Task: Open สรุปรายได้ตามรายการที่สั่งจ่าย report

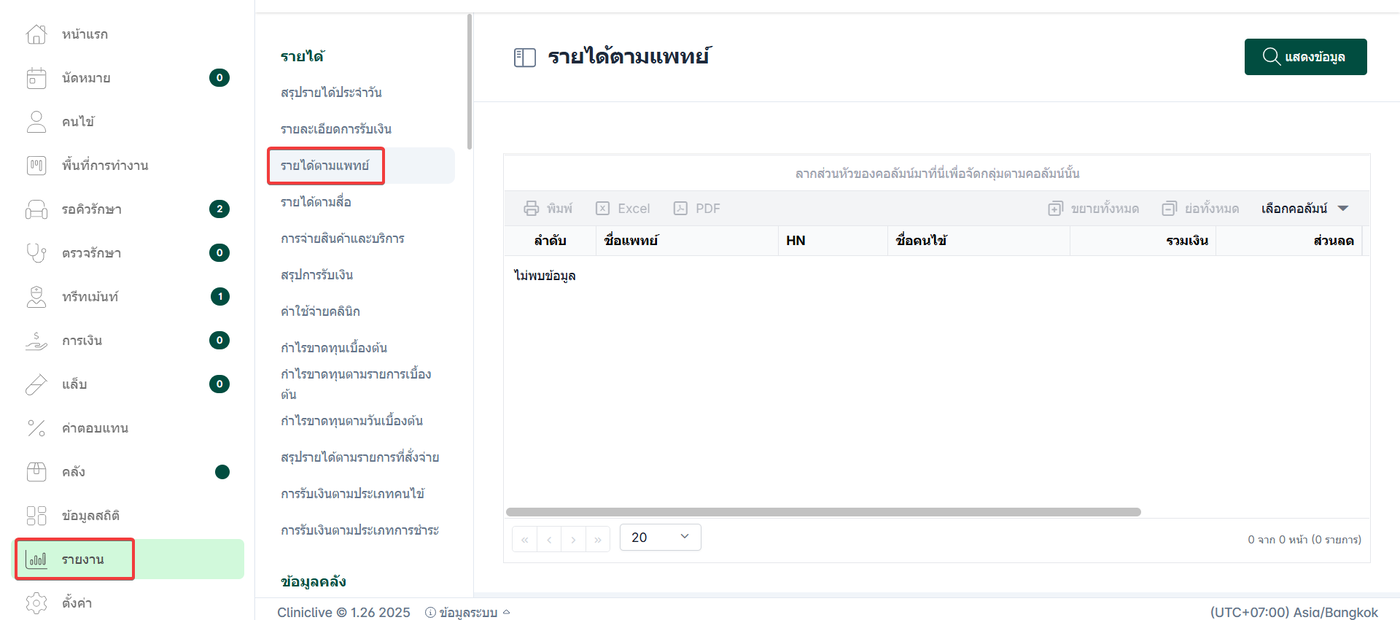Action: pyautogui.click(x=360, y=458)
